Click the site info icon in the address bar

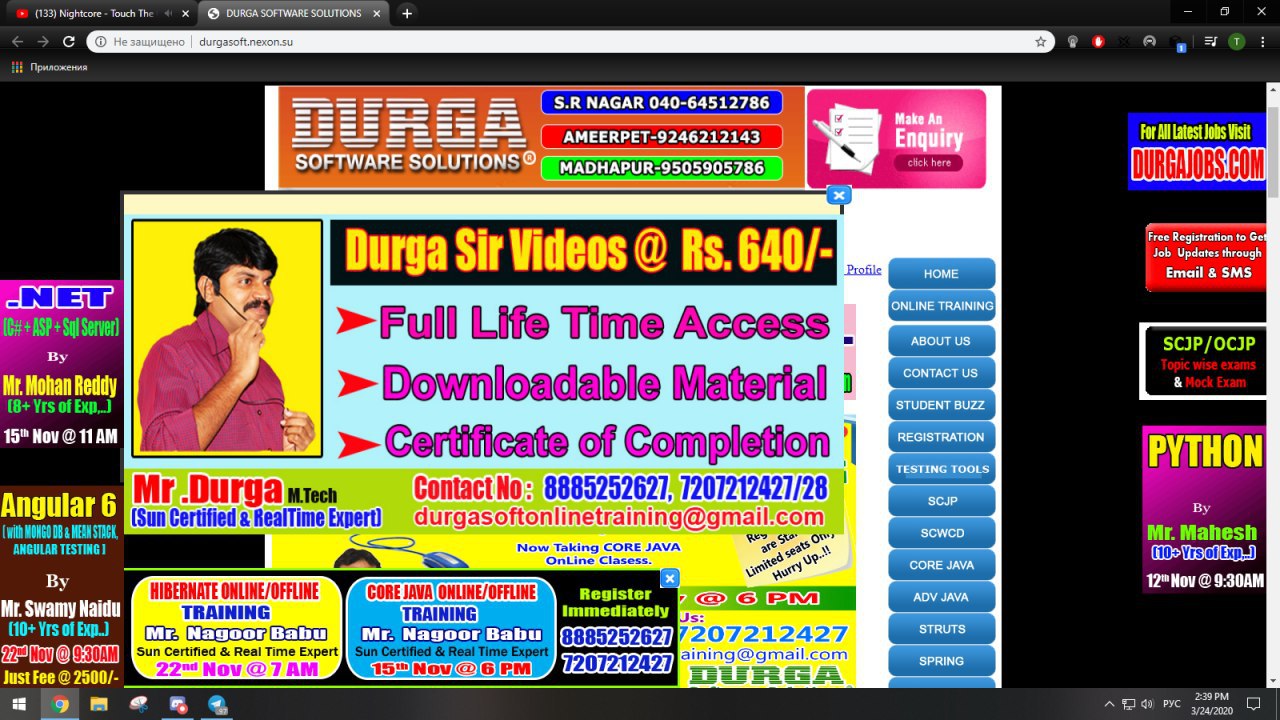pyautogui.click(x=101, y=42)
